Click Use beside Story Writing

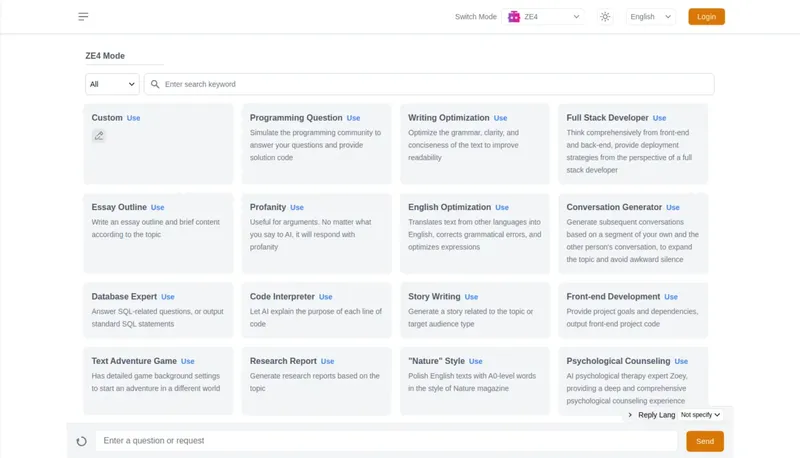pyautogui.click(x=471, y=297)
